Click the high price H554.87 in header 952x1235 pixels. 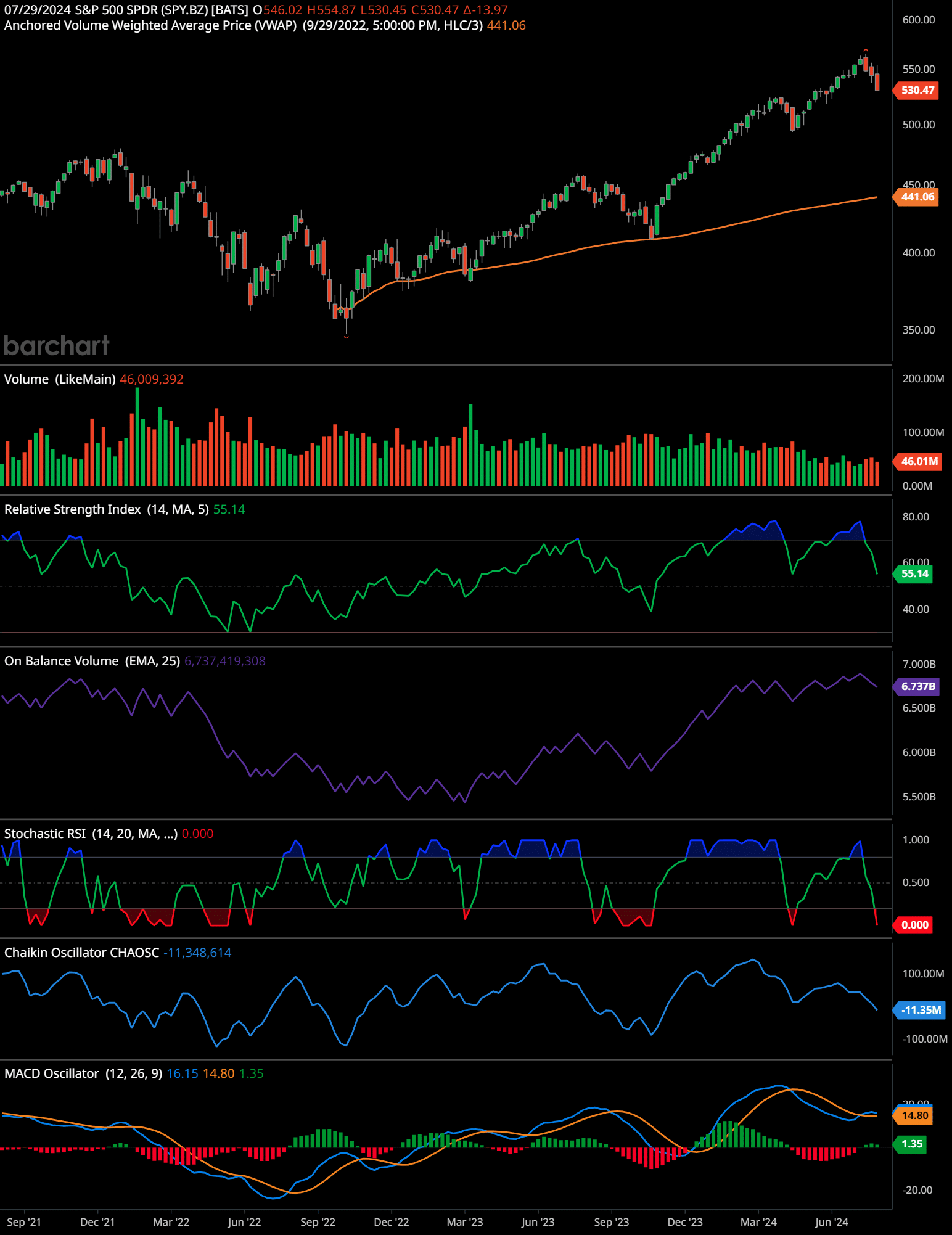point(331,10)
